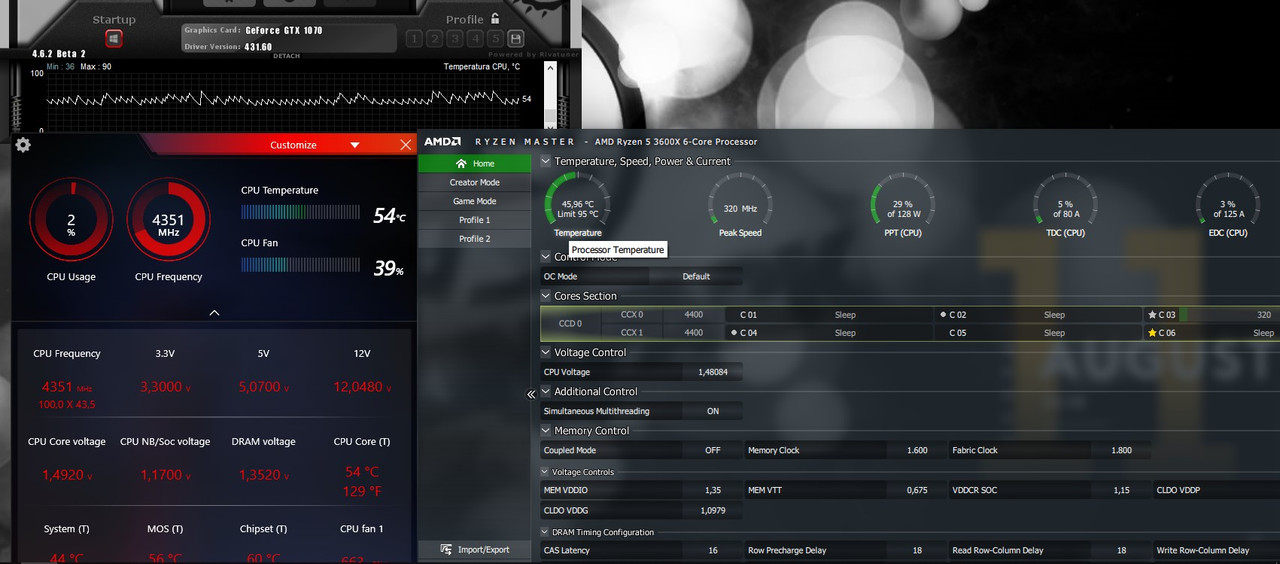
Task: Click the dot marker beside core C 02
Action: click(943, 315)
